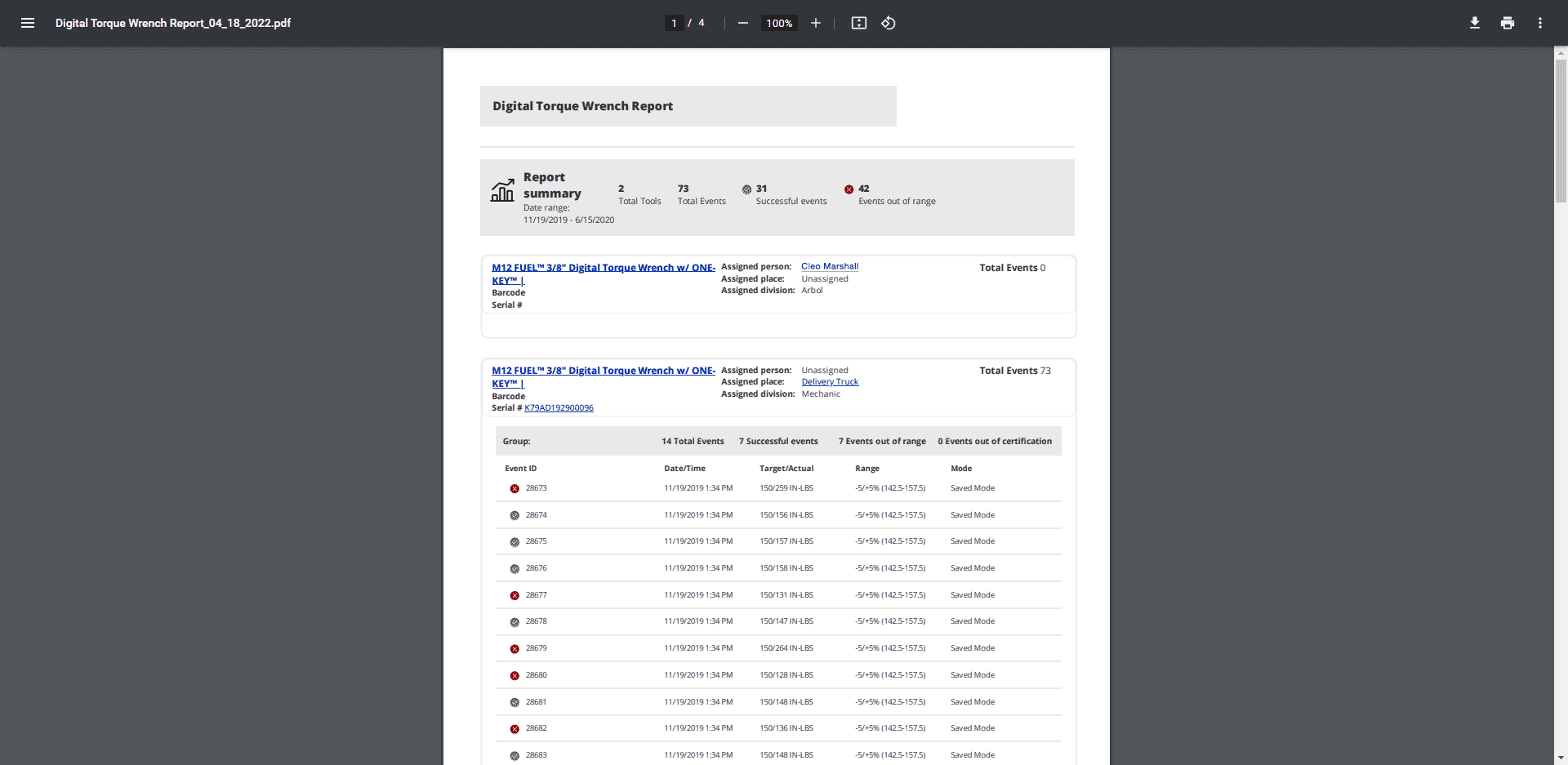Click the zoom in plus icon
1568x765 pixels.
coord(815,23)
